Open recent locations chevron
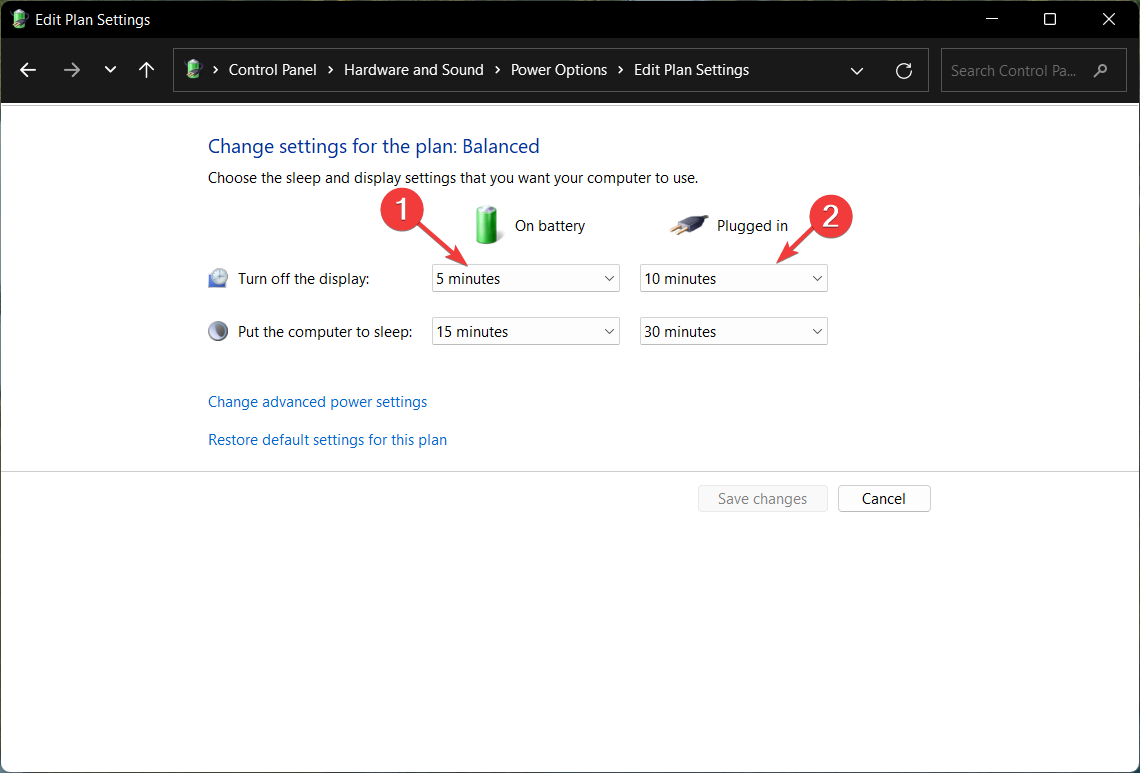Viewport: 1140px width, 773px height. tap(110, 70)
